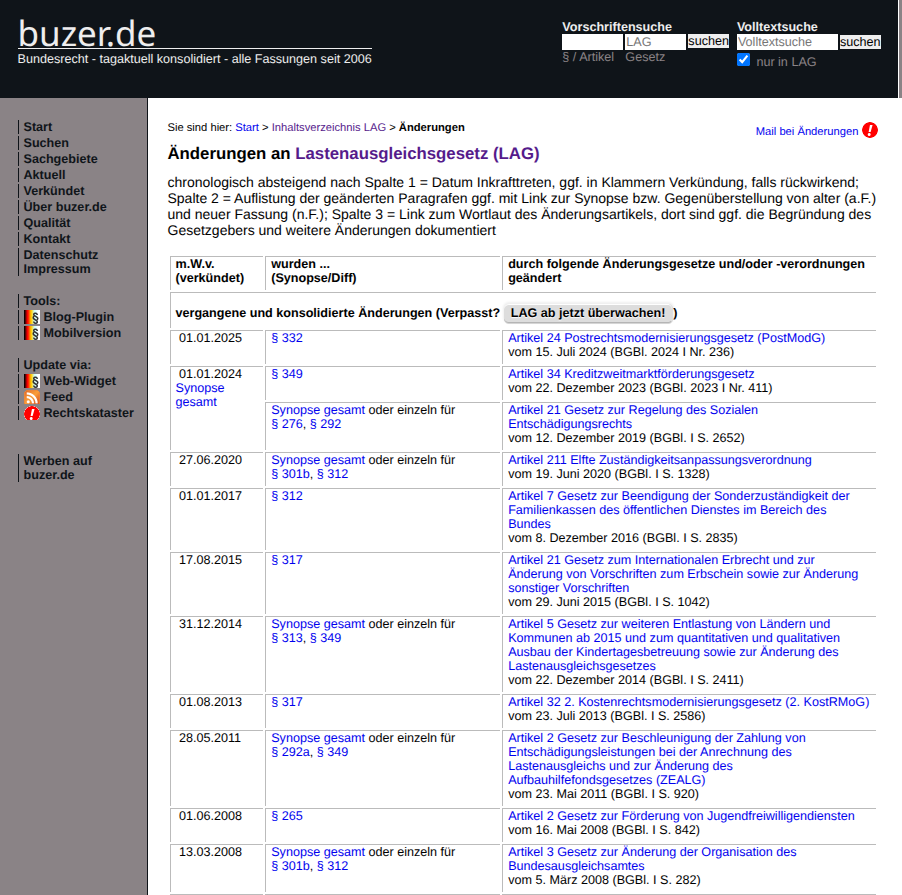Open Artikel 21 Soziales Entschädigungsrecht link
This screenshot has height=895, width=902.
[633, 417]
